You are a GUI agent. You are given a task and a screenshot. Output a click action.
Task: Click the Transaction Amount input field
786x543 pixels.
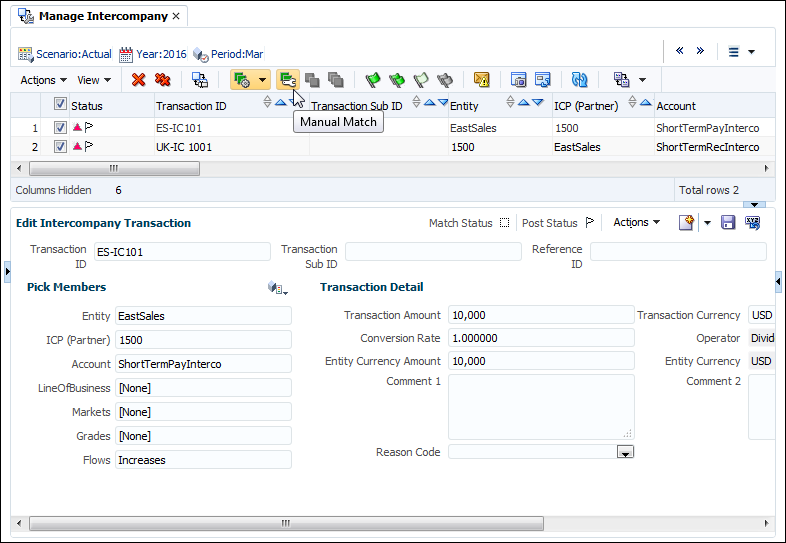[540, 315]
